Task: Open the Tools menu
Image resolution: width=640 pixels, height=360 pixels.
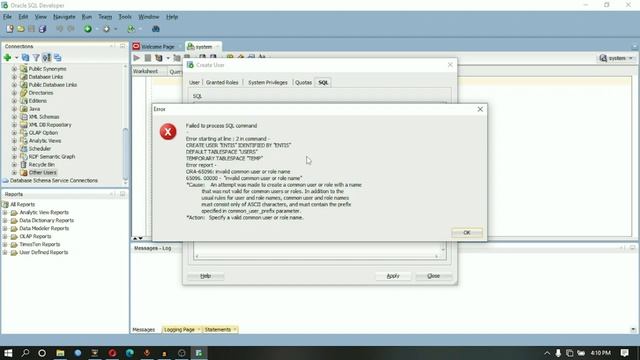Action: pos(125,17)
